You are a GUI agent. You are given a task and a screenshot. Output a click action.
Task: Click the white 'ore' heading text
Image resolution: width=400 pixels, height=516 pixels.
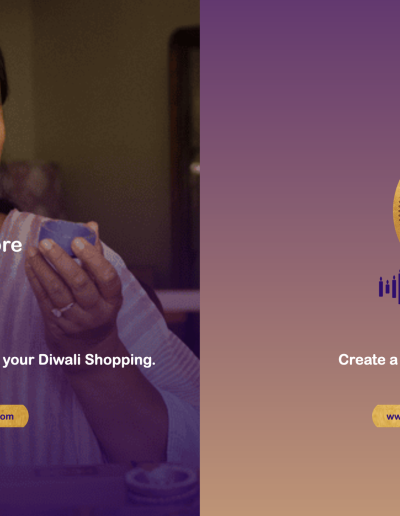tap(11, 246)
